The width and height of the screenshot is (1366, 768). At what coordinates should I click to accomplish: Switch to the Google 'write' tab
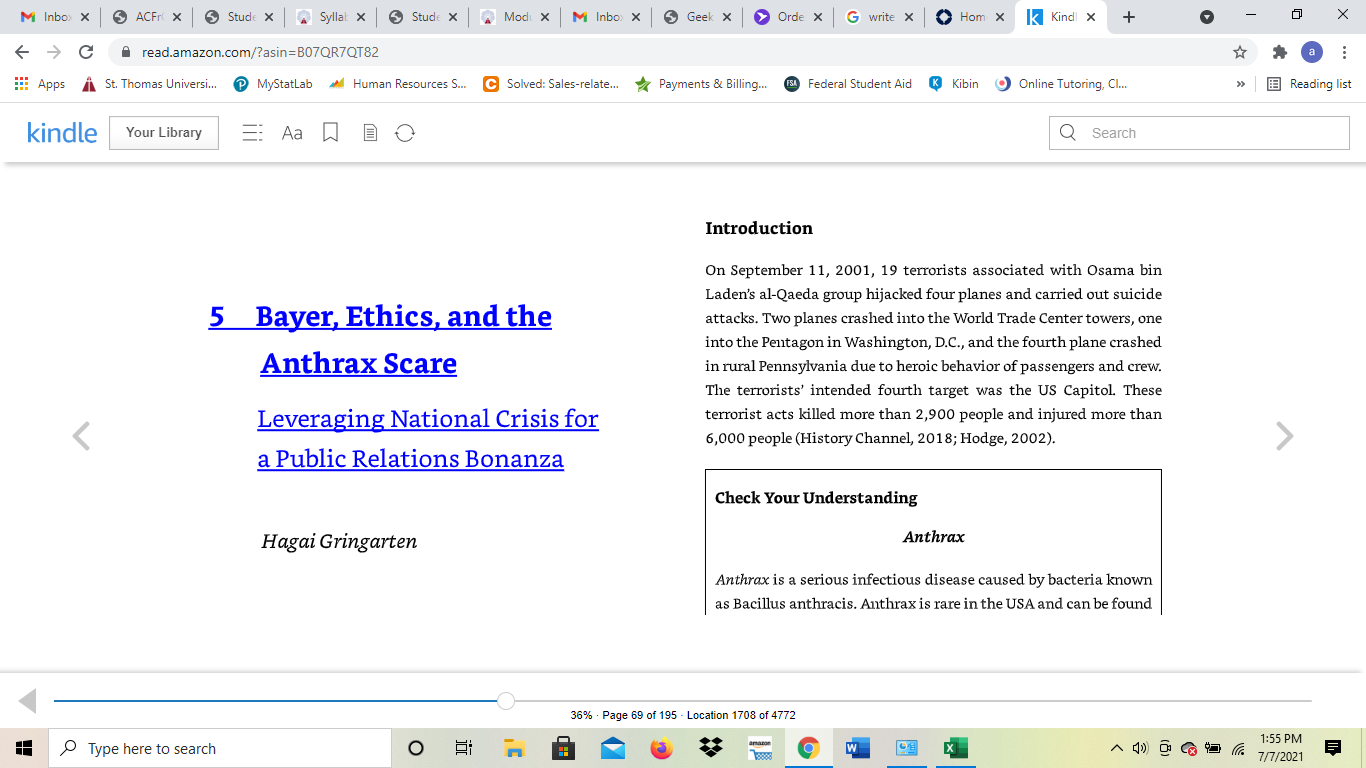881,17
